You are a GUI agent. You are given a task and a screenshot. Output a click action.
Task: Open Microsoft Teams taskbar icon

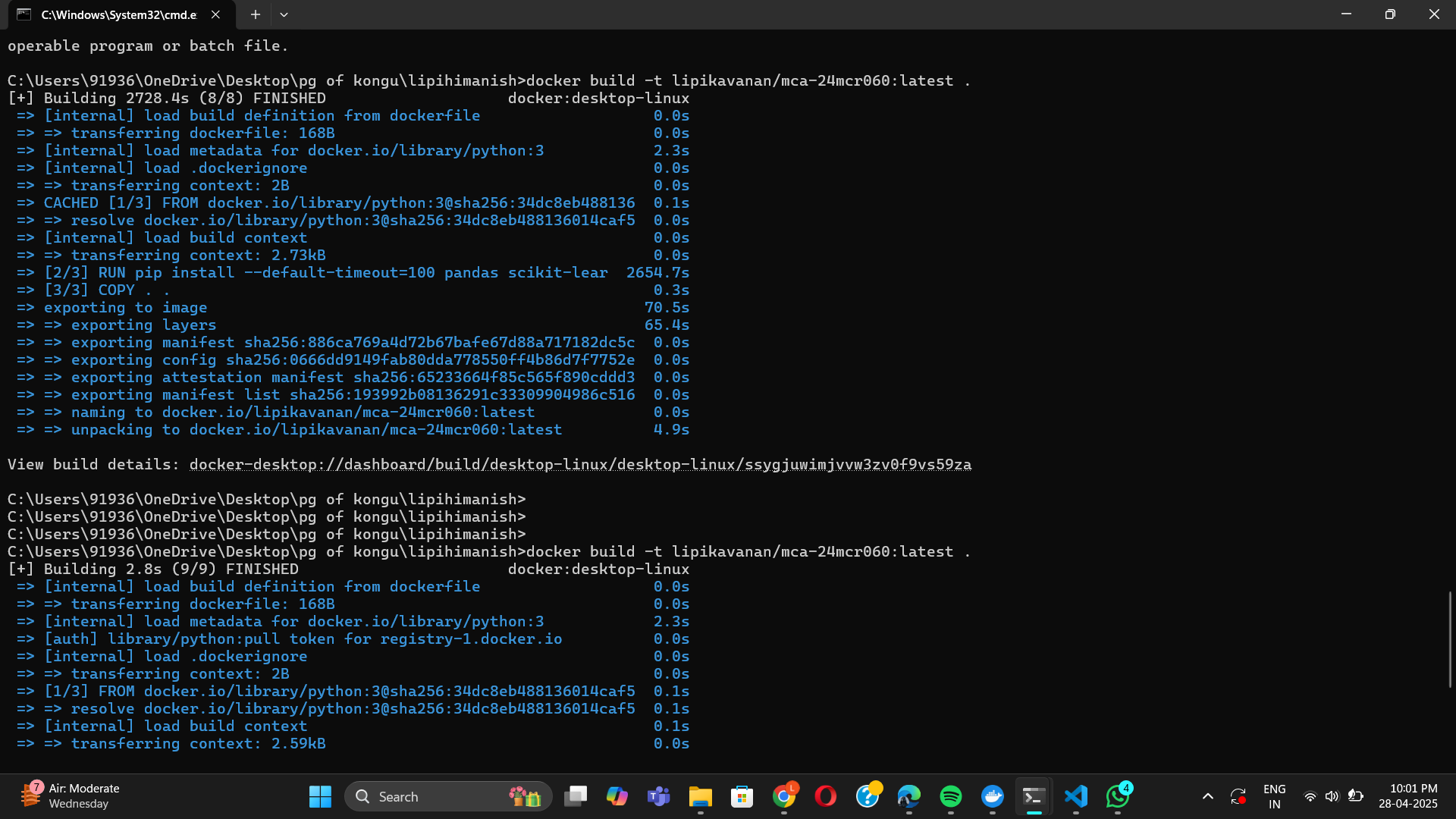(658, 796)
